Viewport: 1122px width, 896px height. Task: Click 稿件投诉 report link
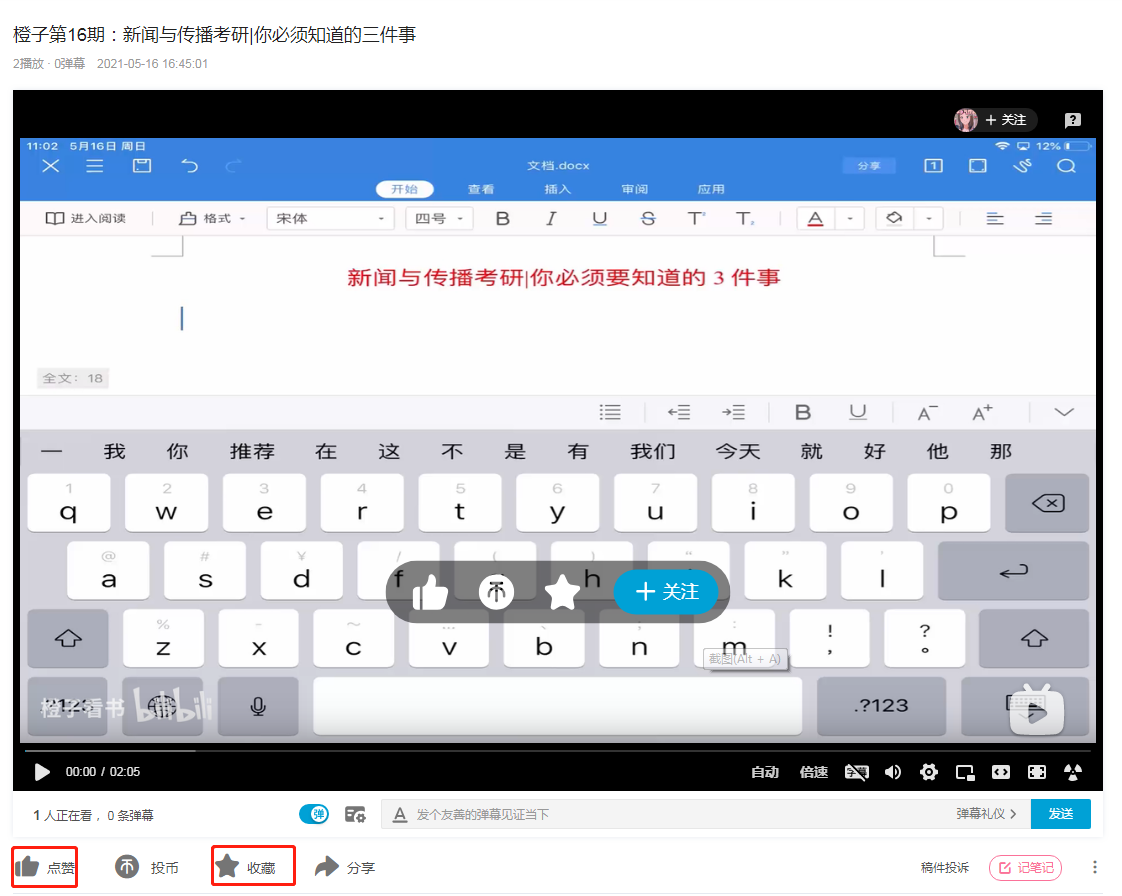[945, 867]
